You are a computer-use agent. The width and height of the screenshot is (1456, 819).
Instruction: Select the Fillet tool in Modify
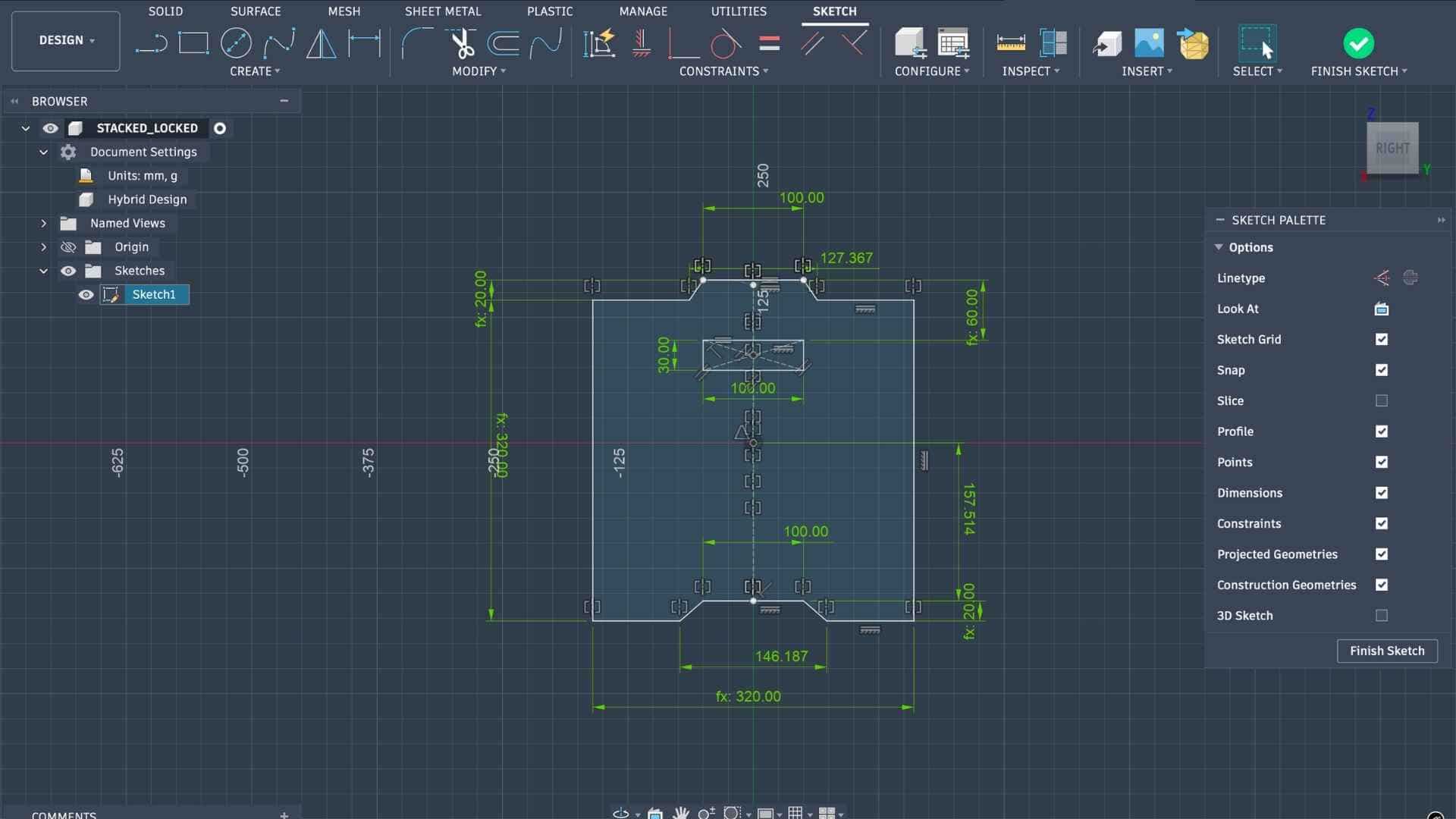pyautogui.click(x=416, y=43)
